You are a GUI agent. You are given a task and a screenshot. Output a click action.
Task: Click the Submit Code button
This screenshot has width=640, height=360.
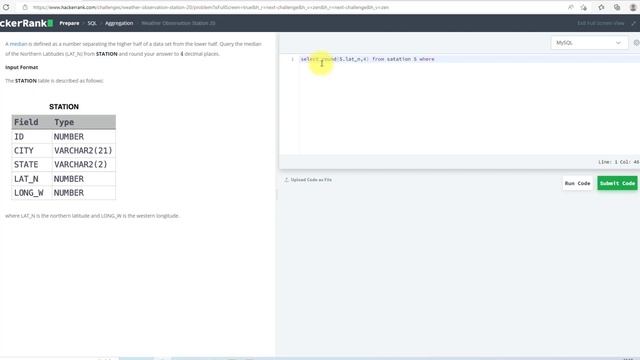pos(617,183)
